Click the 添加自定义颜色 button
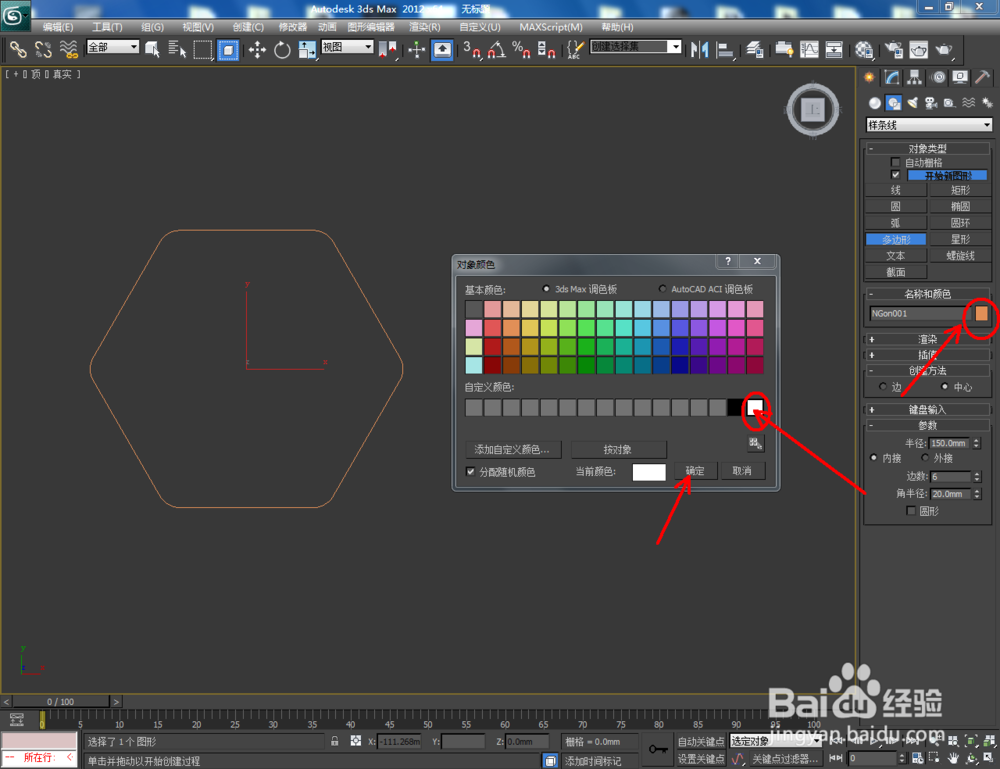The height and width of the screenshot is (769, 1000). [x=513, y=450]
